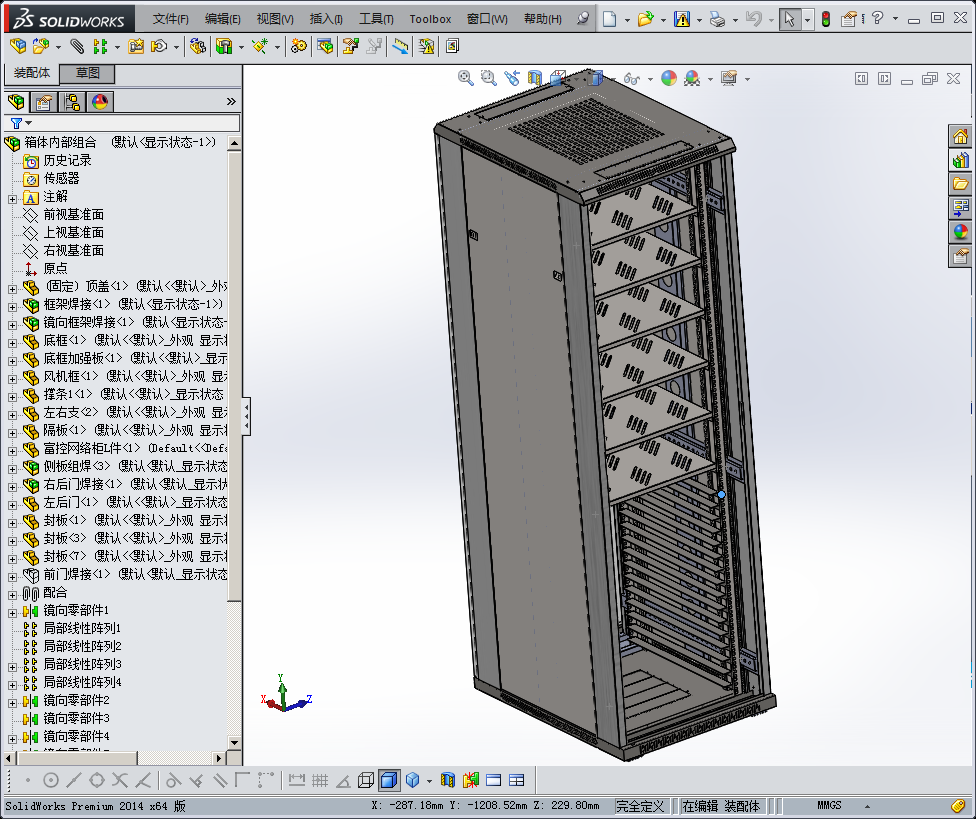
Task: Open the DisplayManager tab icon
Action: 100,101
